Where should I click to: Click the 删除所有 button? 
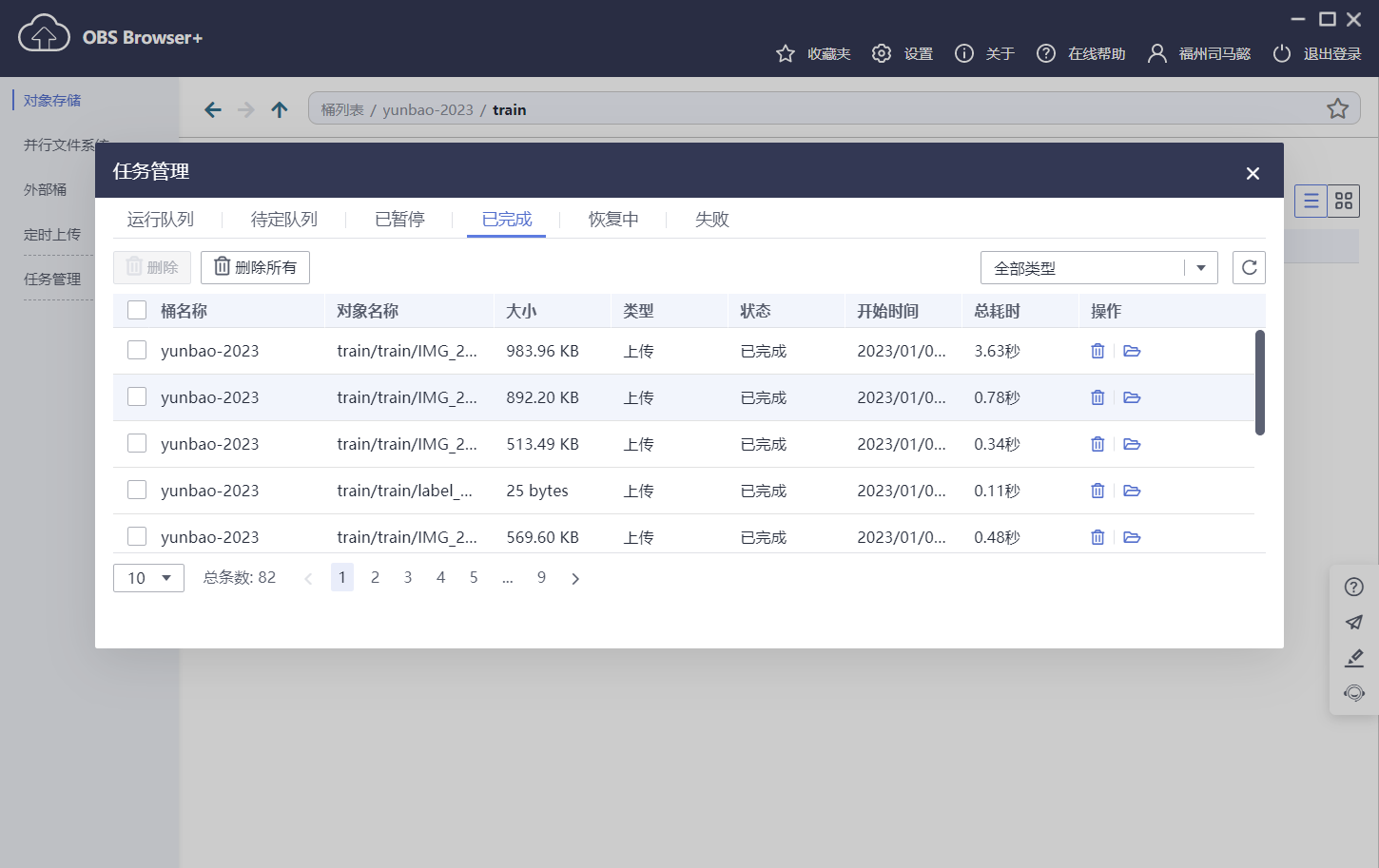(255, 267)
